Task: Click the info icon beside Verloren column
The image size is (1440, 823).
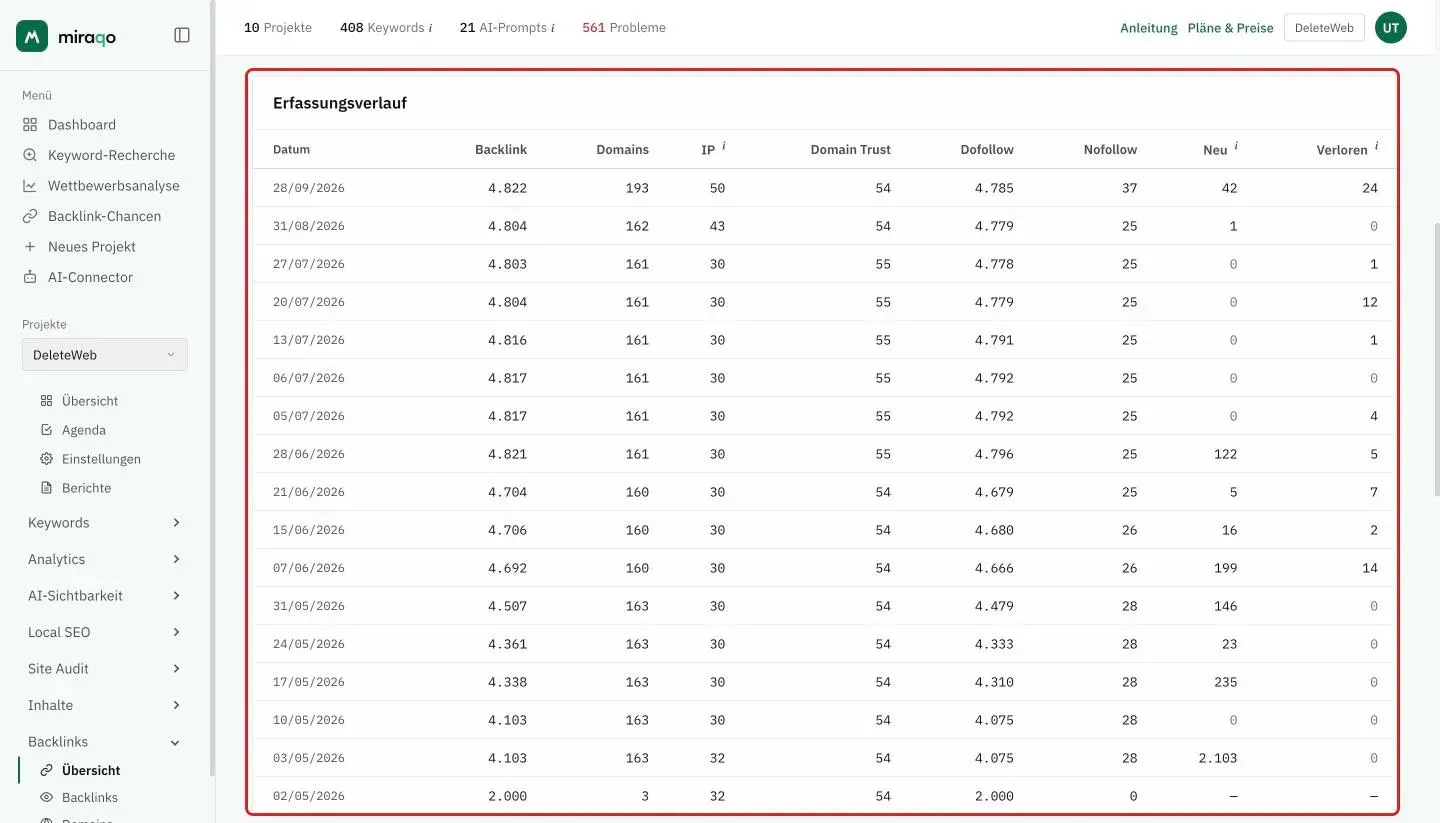Action: (1376, 146)
